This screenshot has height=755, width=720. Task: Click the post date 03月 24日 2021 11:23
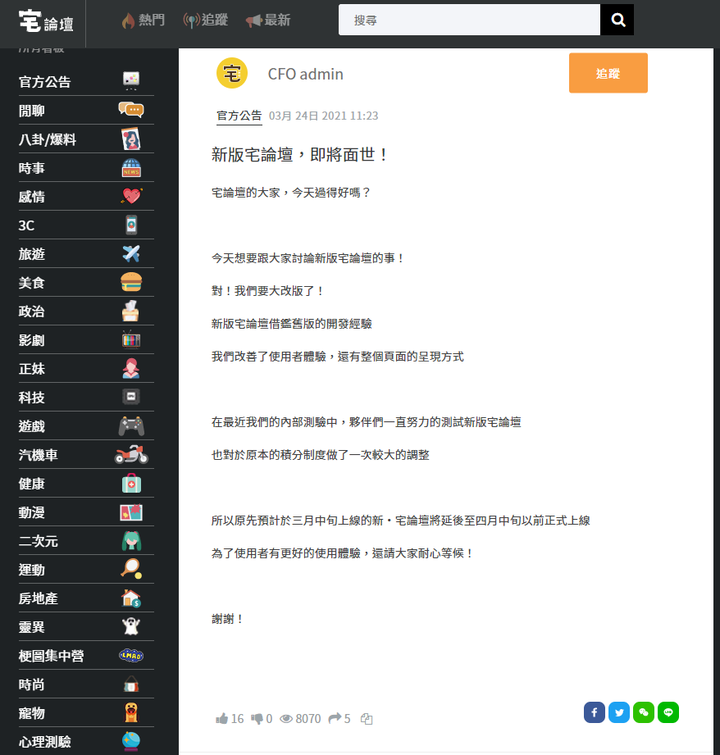click(x=323, y=116)
